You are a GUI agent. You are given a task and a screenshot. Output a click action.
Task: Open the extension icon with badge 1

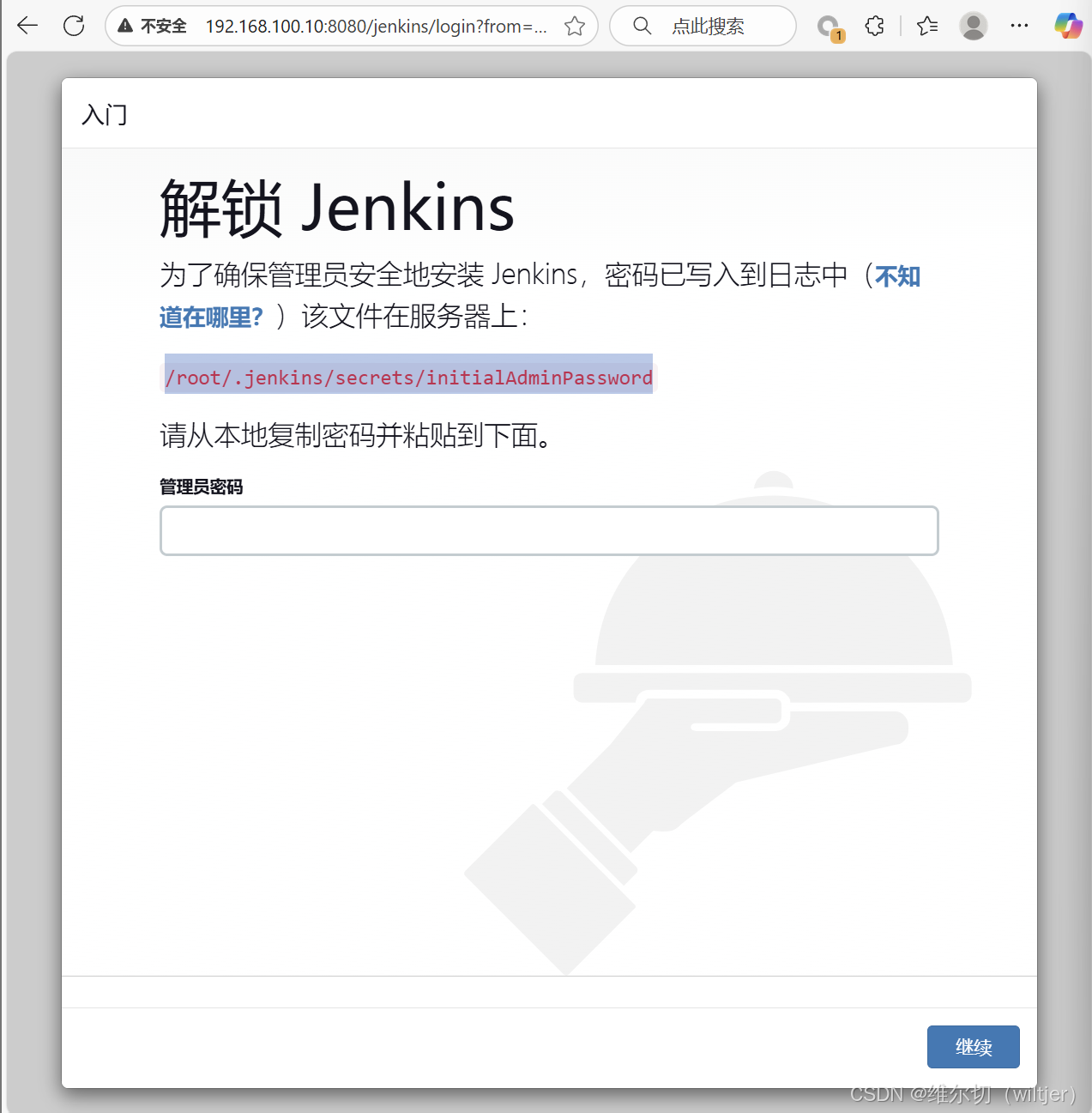pos(830,27)
